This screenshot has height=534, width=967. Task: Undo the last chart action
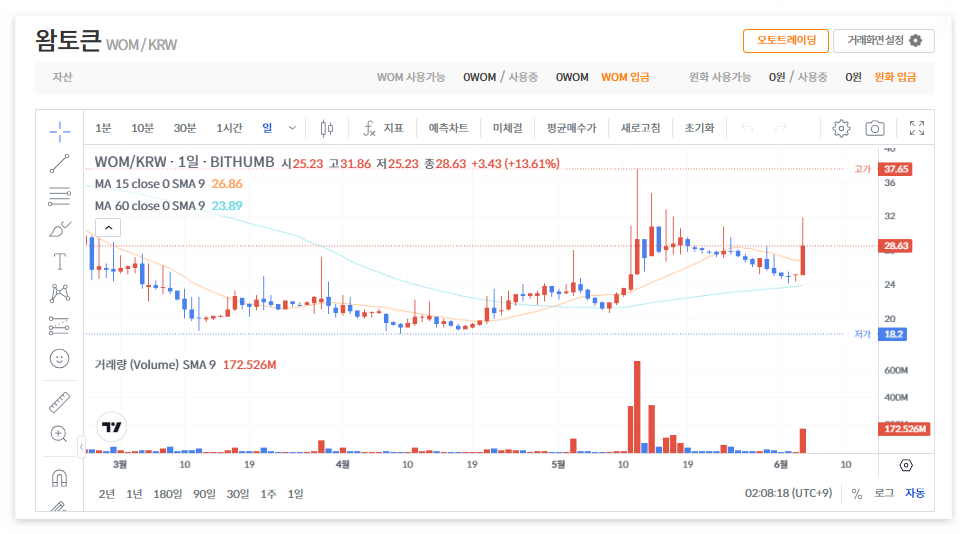[747, 128]
